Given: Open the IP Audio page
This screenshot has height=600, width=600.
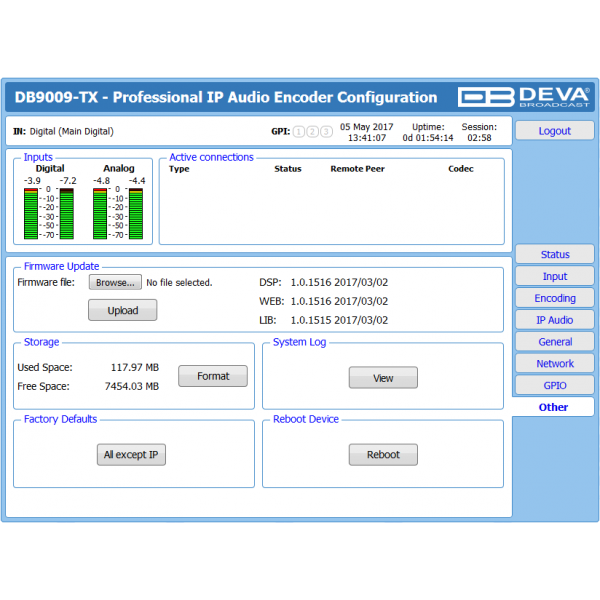Looking at the screenshot, I should [554, 320].
